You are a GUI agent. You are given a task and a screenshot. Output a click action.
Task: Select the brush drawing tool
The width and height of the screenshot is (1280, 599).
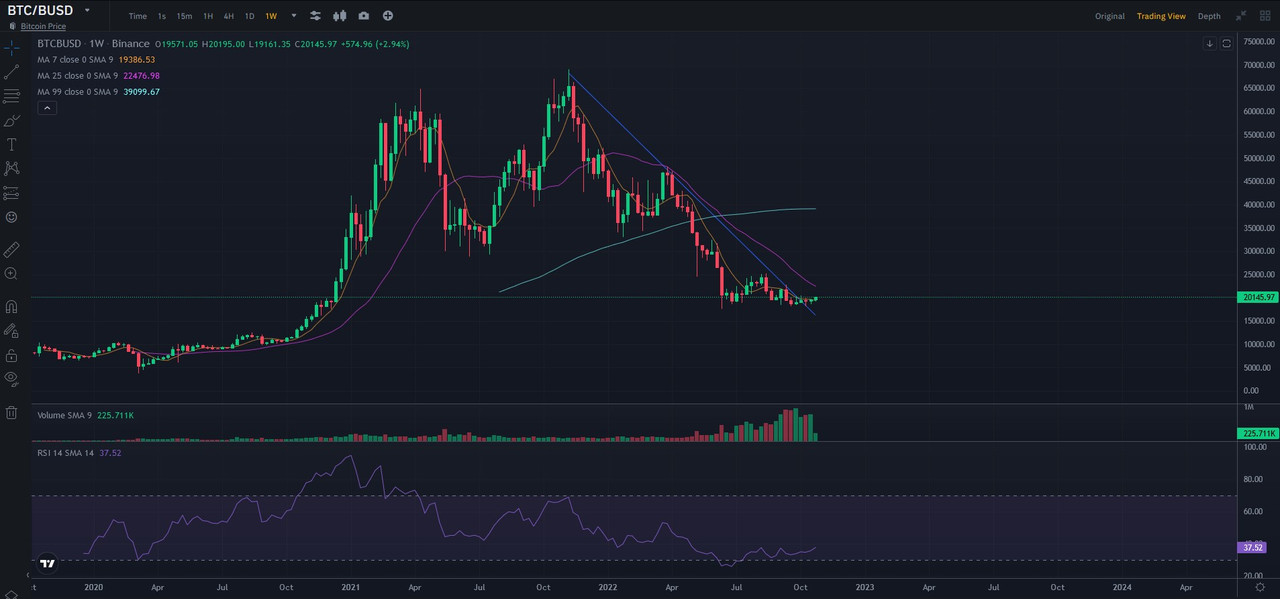(x=11, y=120)
